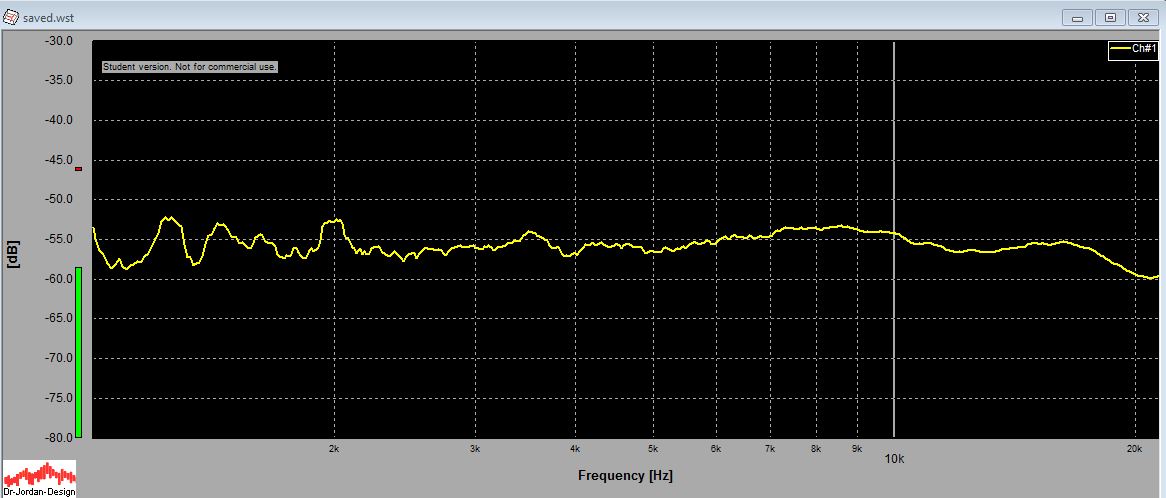Viewport: 1166px width, 498px height.
Task: Click the Ch#1 legend entry
Action: tap(1133, 51)
